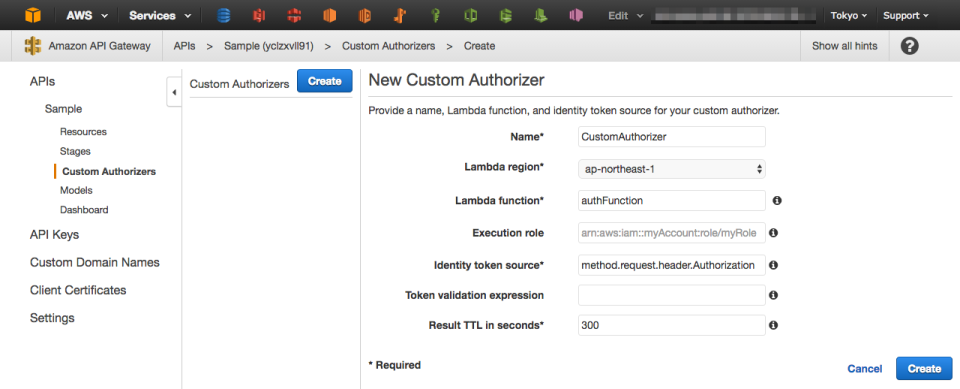Screen dimensions: 960x389
Task: Show info for Identity token source field
Action: click(x=773, y=265)
